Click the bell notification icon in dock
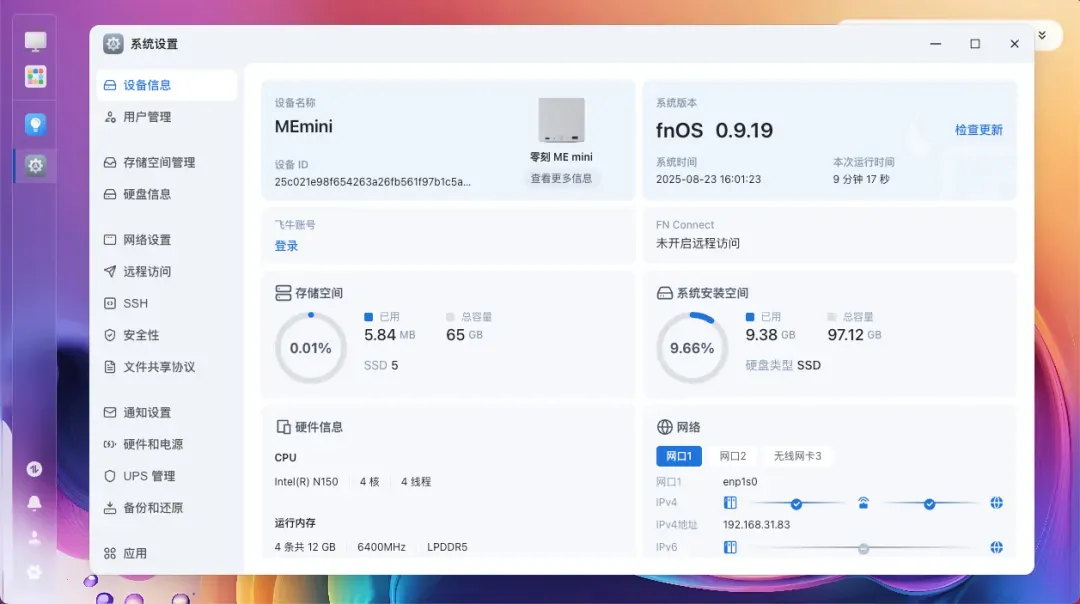The width and height of the screenshot is (1080, 604). [x=35, y=503]
